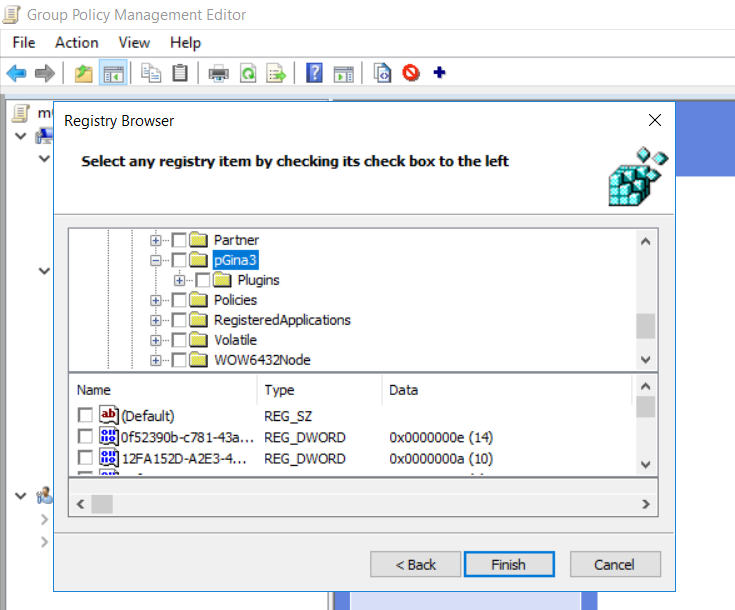The image size is (735, 610).
Task: Check the Policies key checkbox
Action: coord(179,300)
